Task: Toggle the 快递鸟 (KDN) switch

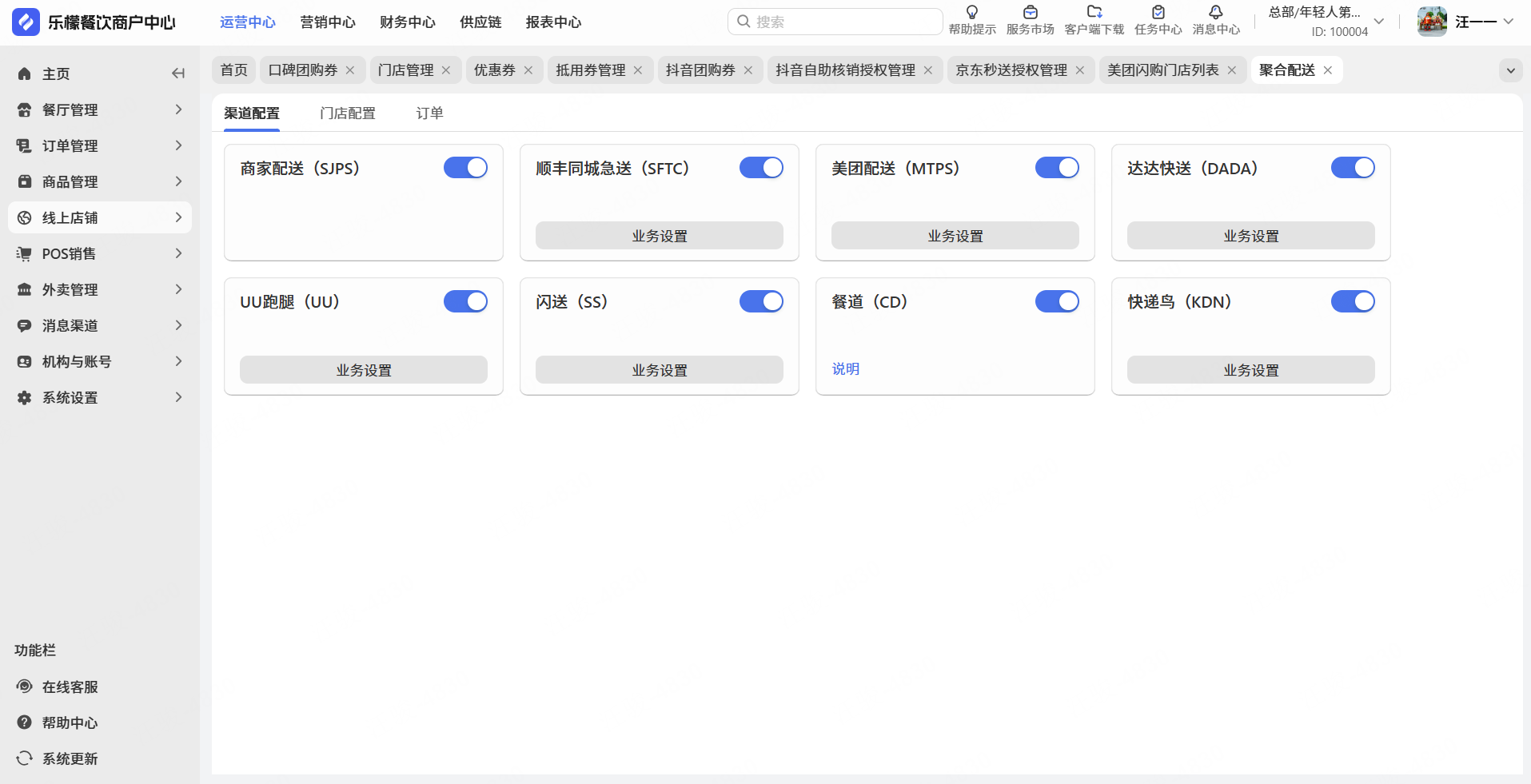Action: pyautogui.click(x=1354, y=301)
